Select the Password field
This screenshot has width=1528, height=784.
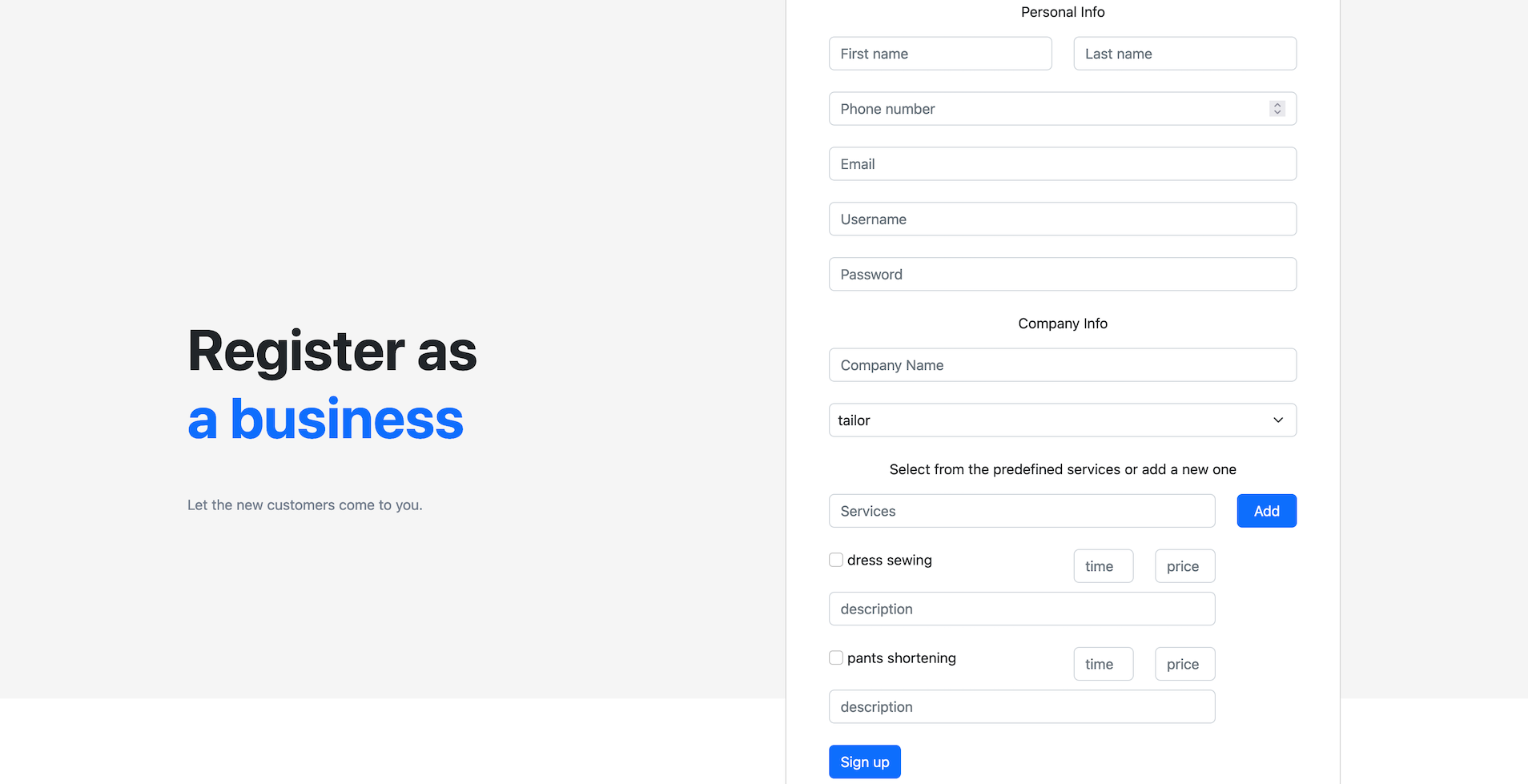point(1062,275)
